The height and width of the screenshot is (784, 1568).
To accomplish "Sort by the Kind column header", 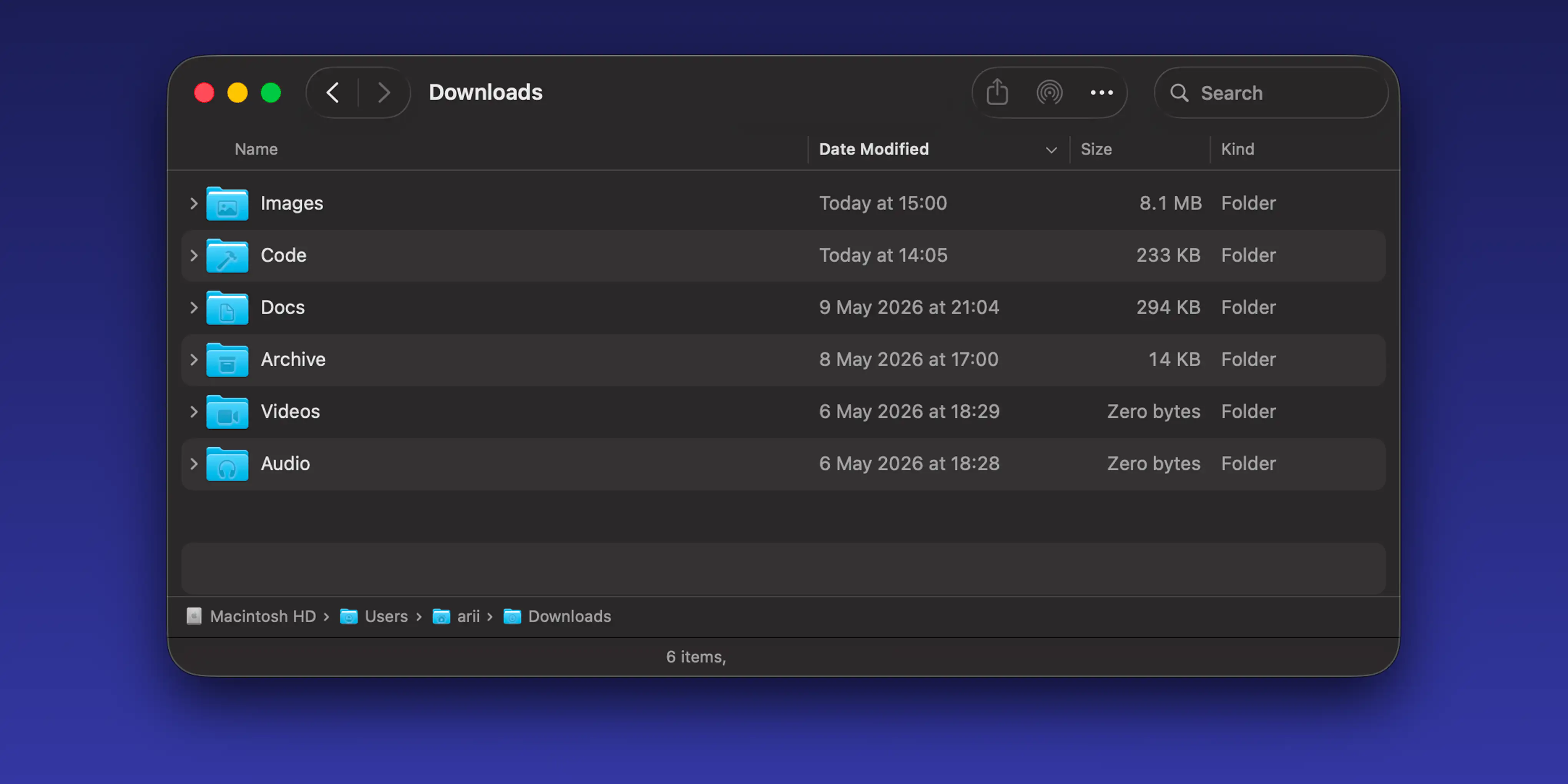I will tap(1237, 149).
